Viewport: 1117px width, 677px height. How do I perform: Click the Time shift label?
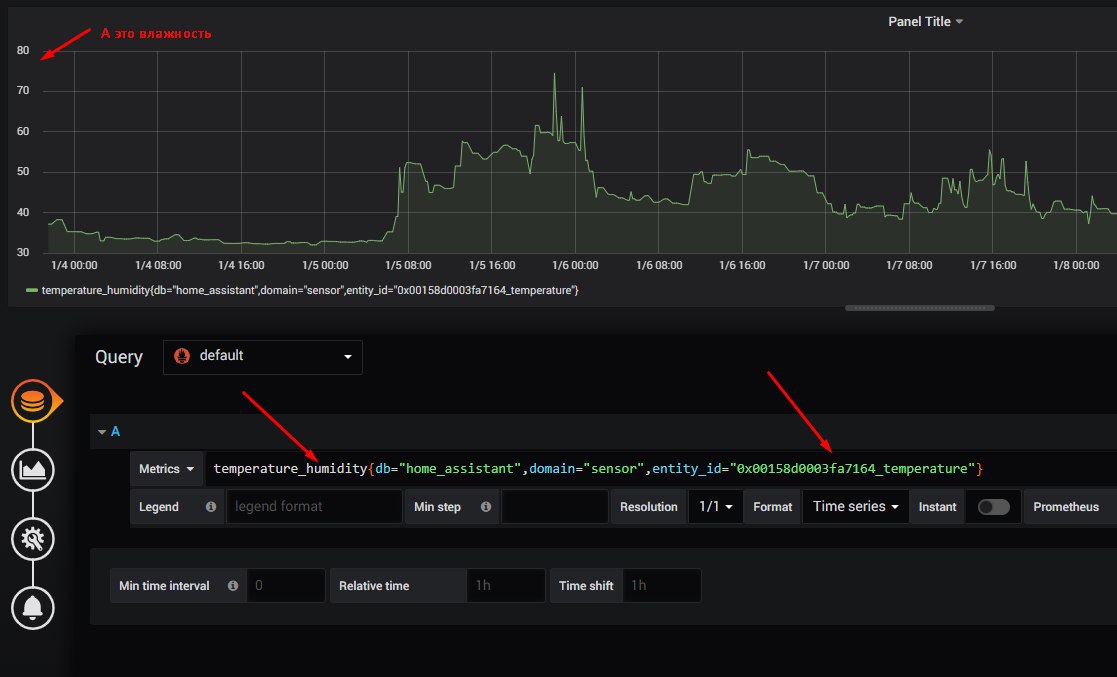click(x=586, y=586)
